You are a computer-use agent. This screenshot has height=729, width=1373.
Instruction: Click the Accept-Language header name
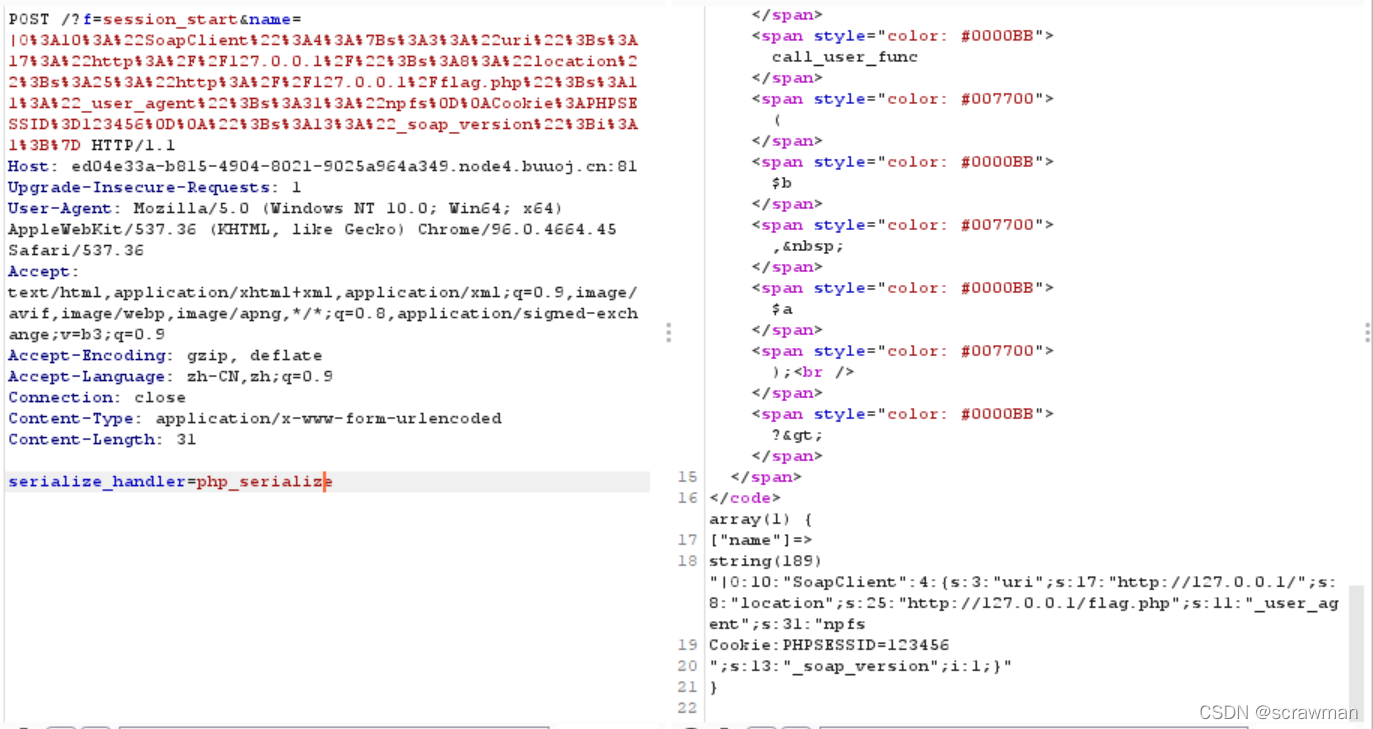(x=89, y=376)
